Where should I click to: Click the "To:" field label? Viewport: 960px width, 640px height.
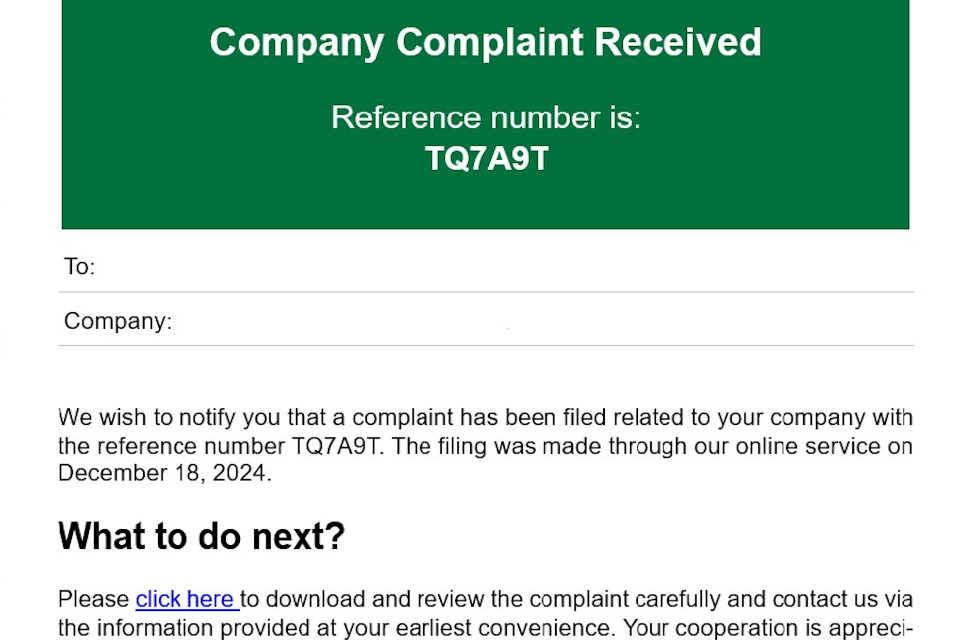pos(79,267)
